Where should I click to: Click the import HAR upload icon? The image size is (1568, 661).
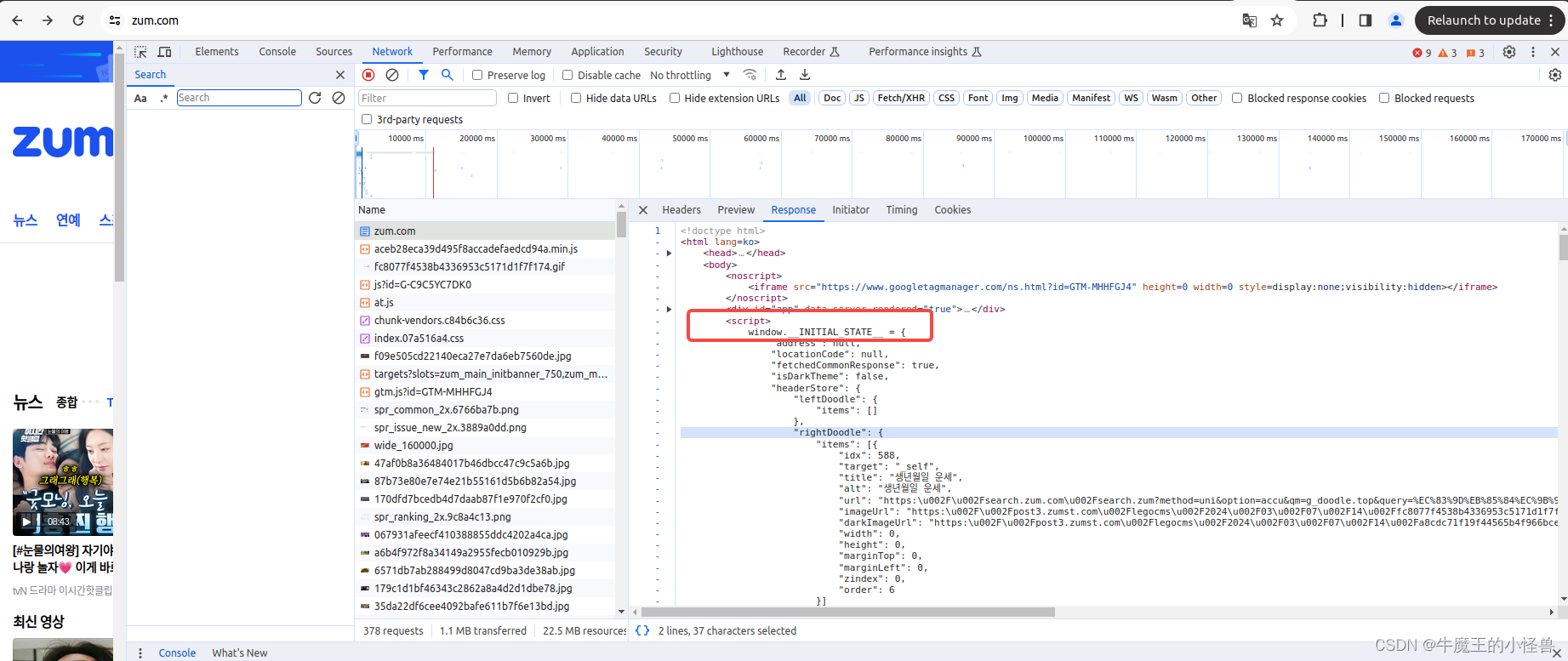tap(781, 75)
